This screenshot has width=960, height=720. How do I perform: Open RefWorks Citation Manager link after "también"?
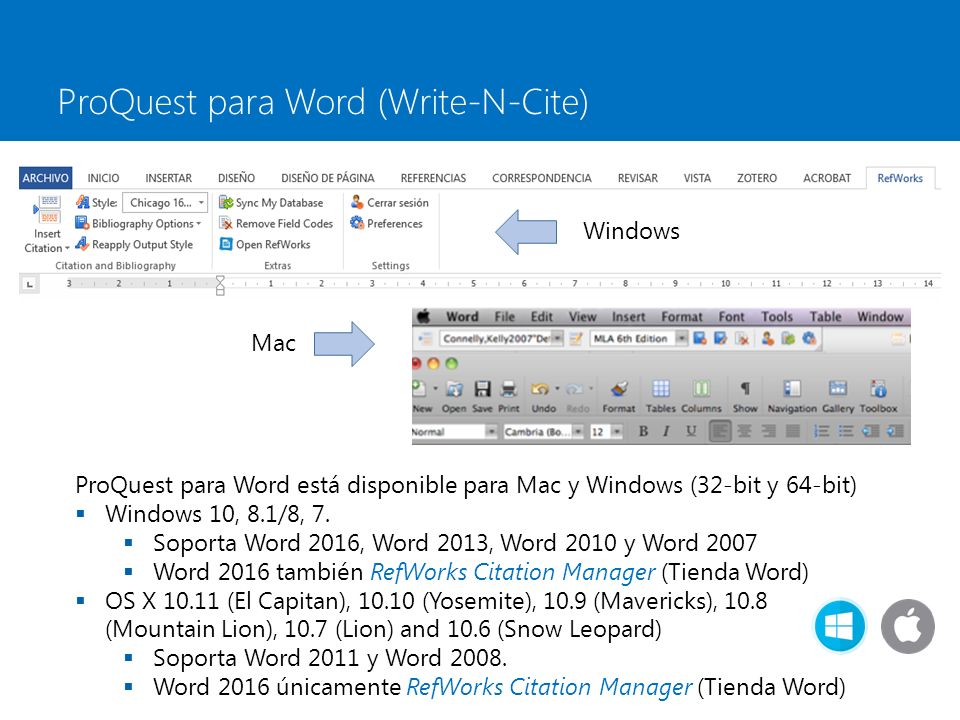click(x=513, y=572)
